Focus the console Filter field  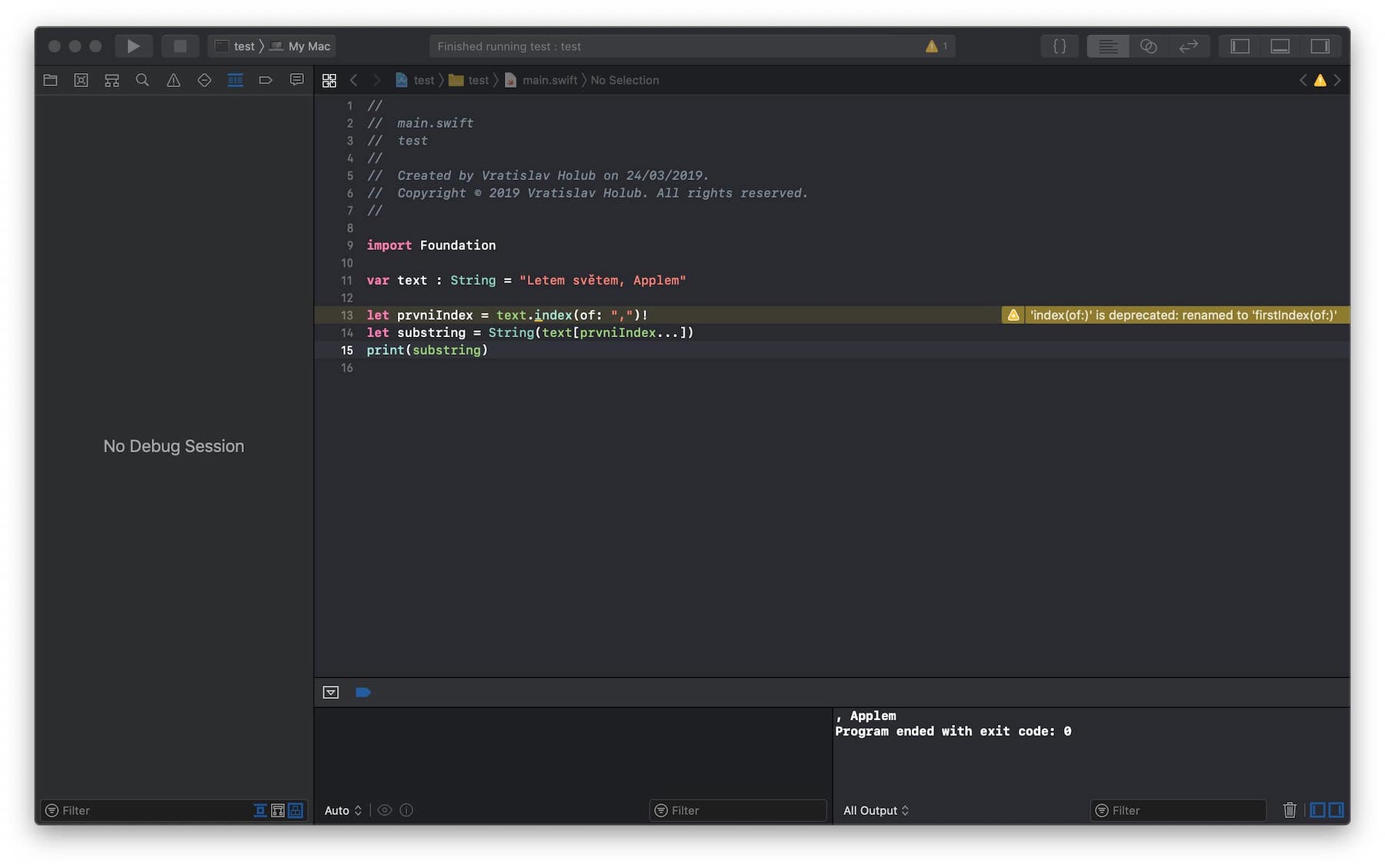pos(1178,810)
